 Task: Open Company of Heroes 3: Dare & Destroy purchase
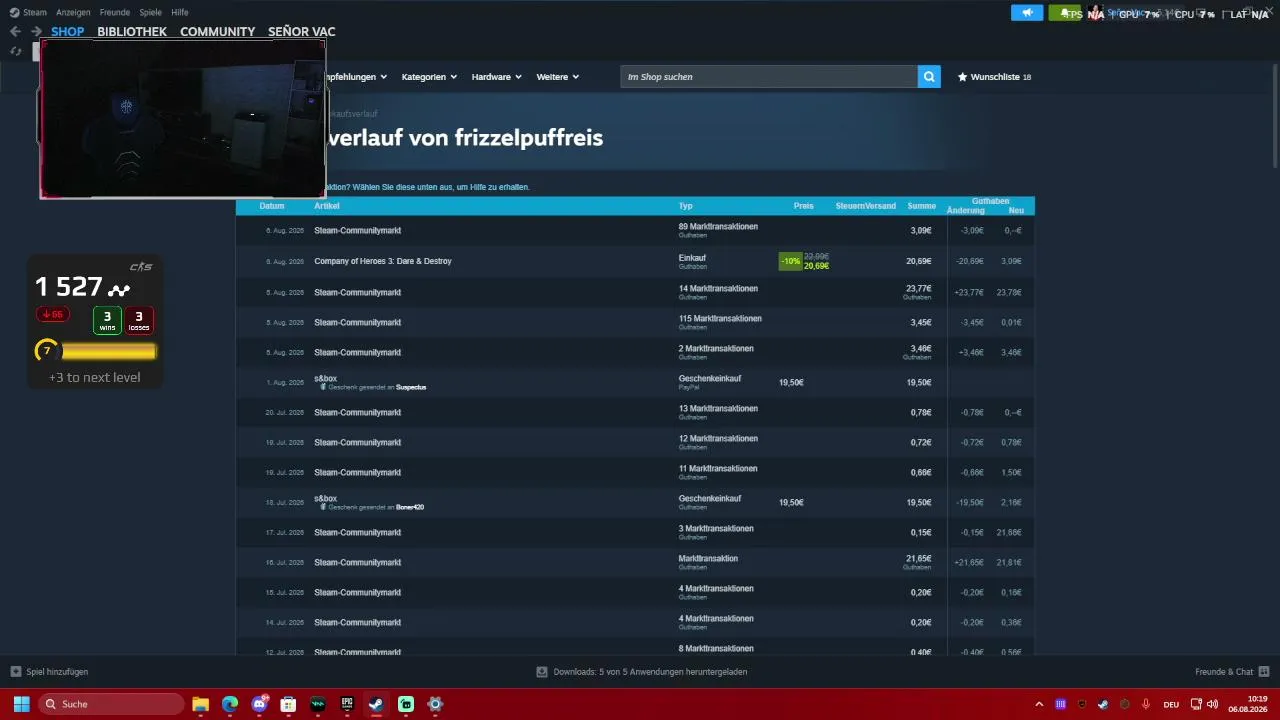coord(383,261)
